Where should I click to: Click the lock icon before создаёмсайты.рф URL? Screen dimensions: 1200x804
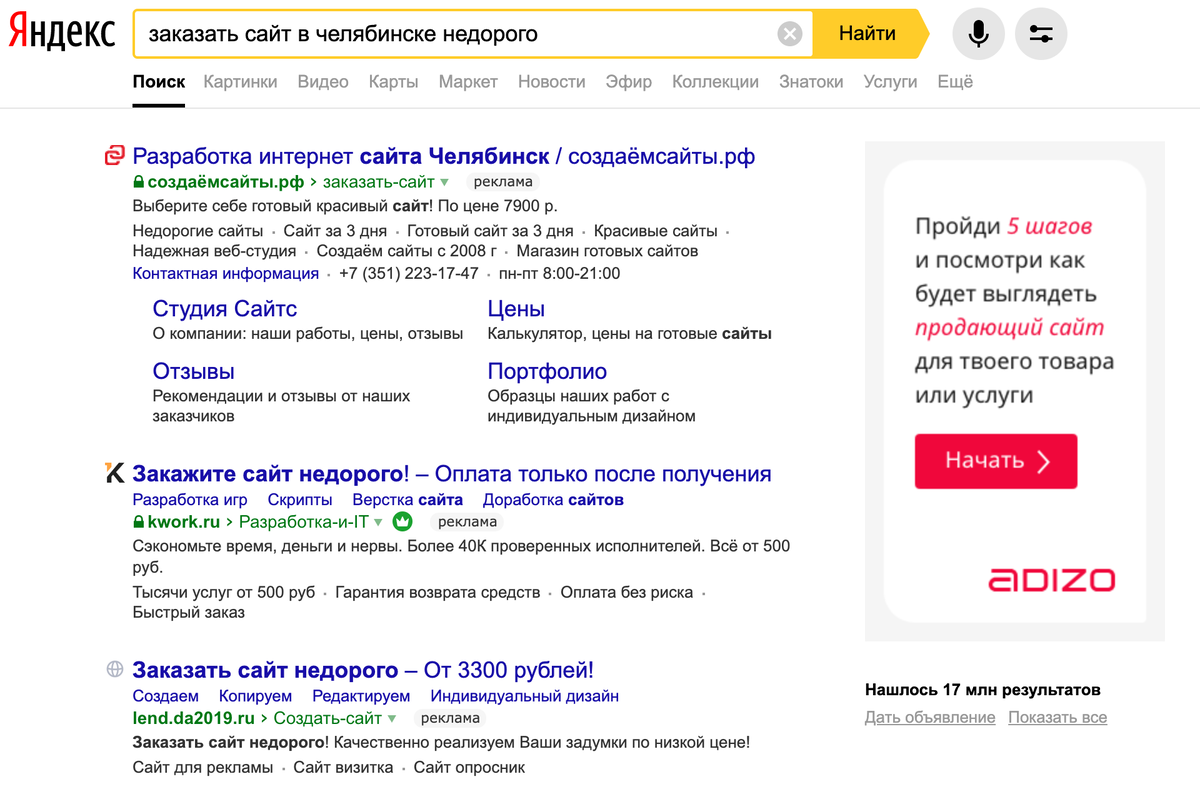coord(139,182)
